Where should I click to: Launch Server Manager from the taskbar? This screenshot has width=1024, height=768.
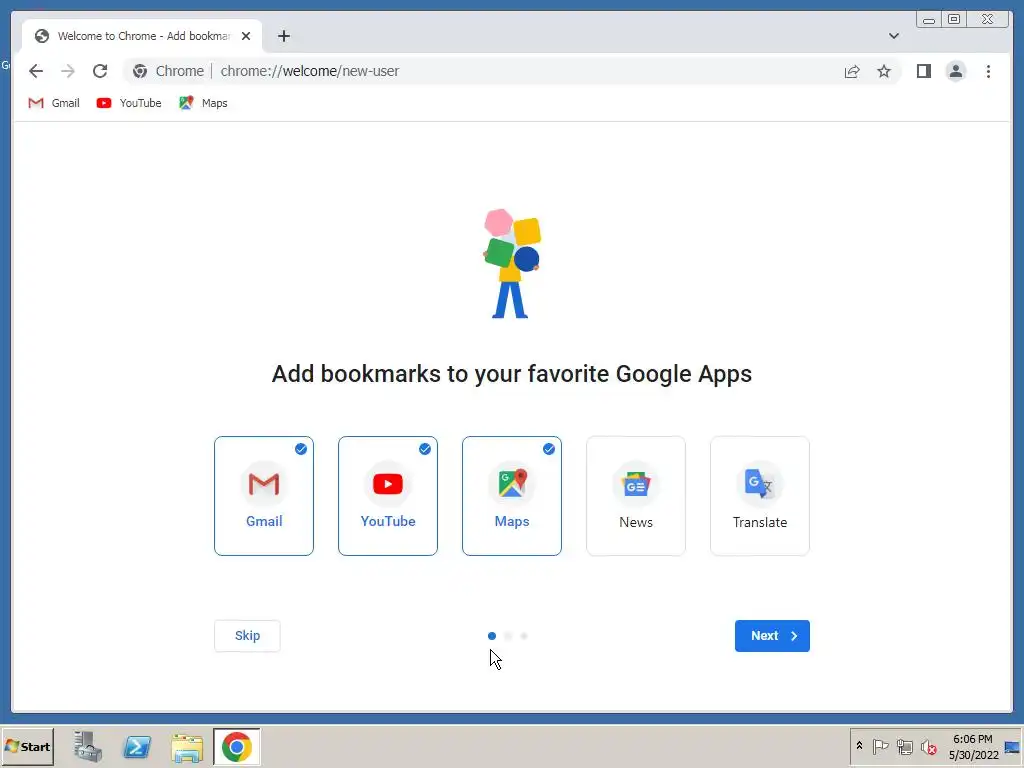(x=88, y=746)
